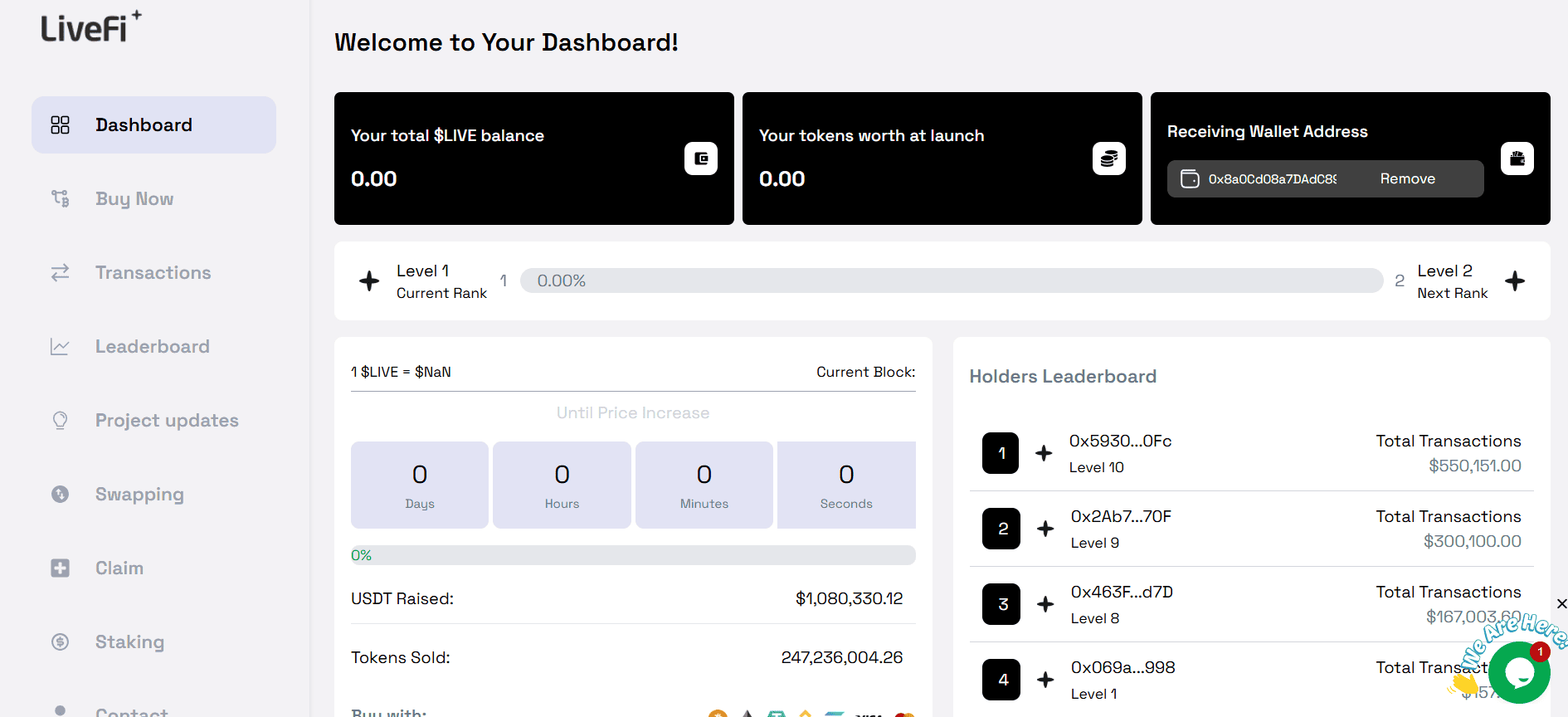Screen dimensions: 1568x717
Task: Click the rank progress bar showing 0.00%
Action: coord(951,281)
